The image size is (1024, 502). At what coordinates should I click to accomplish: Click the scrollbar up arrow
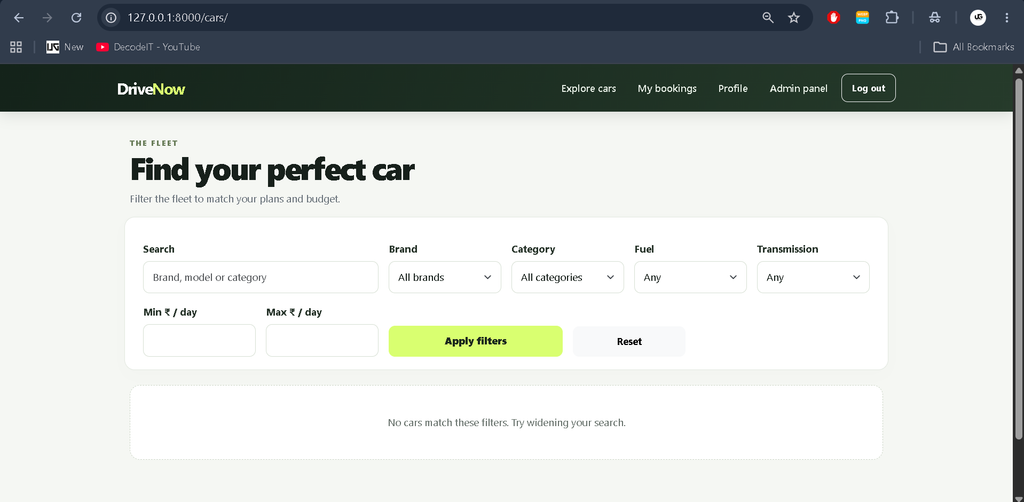(1018, 70)
